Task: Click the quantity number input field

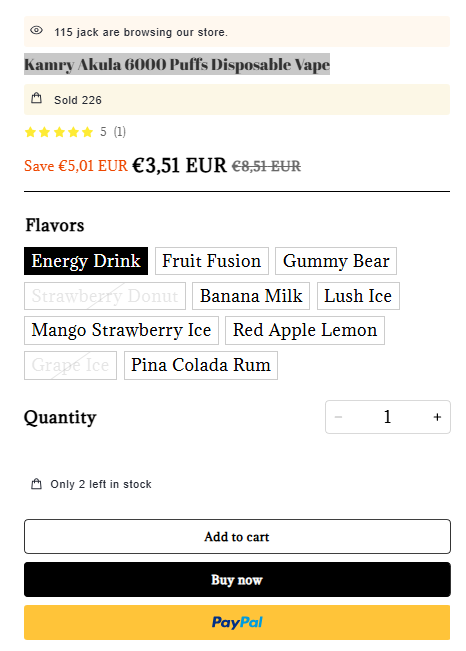Action: 387,417
